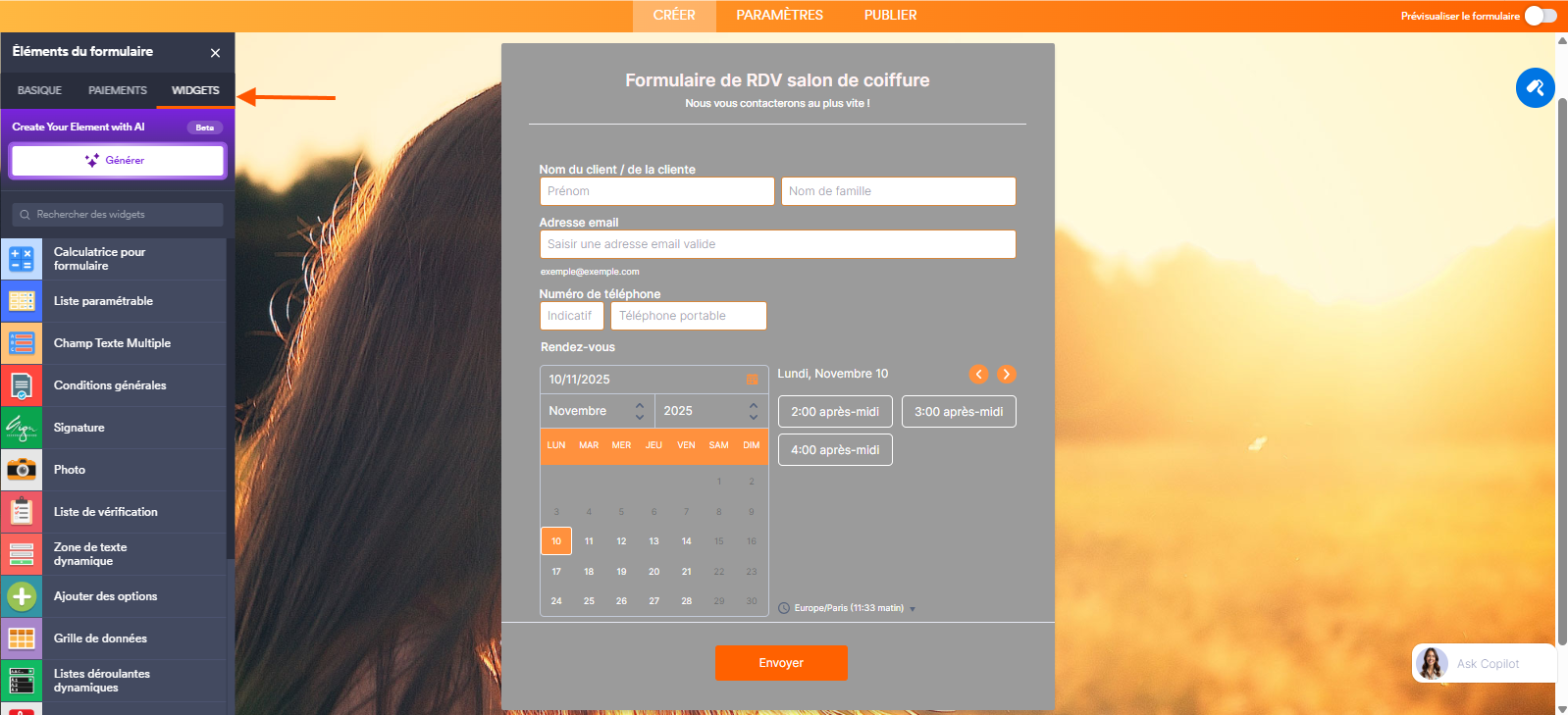The height and width of the screenshot is (715, 1568).
Task: Select the Calculatrice pour formulaire widget icon
Action: 22,259
